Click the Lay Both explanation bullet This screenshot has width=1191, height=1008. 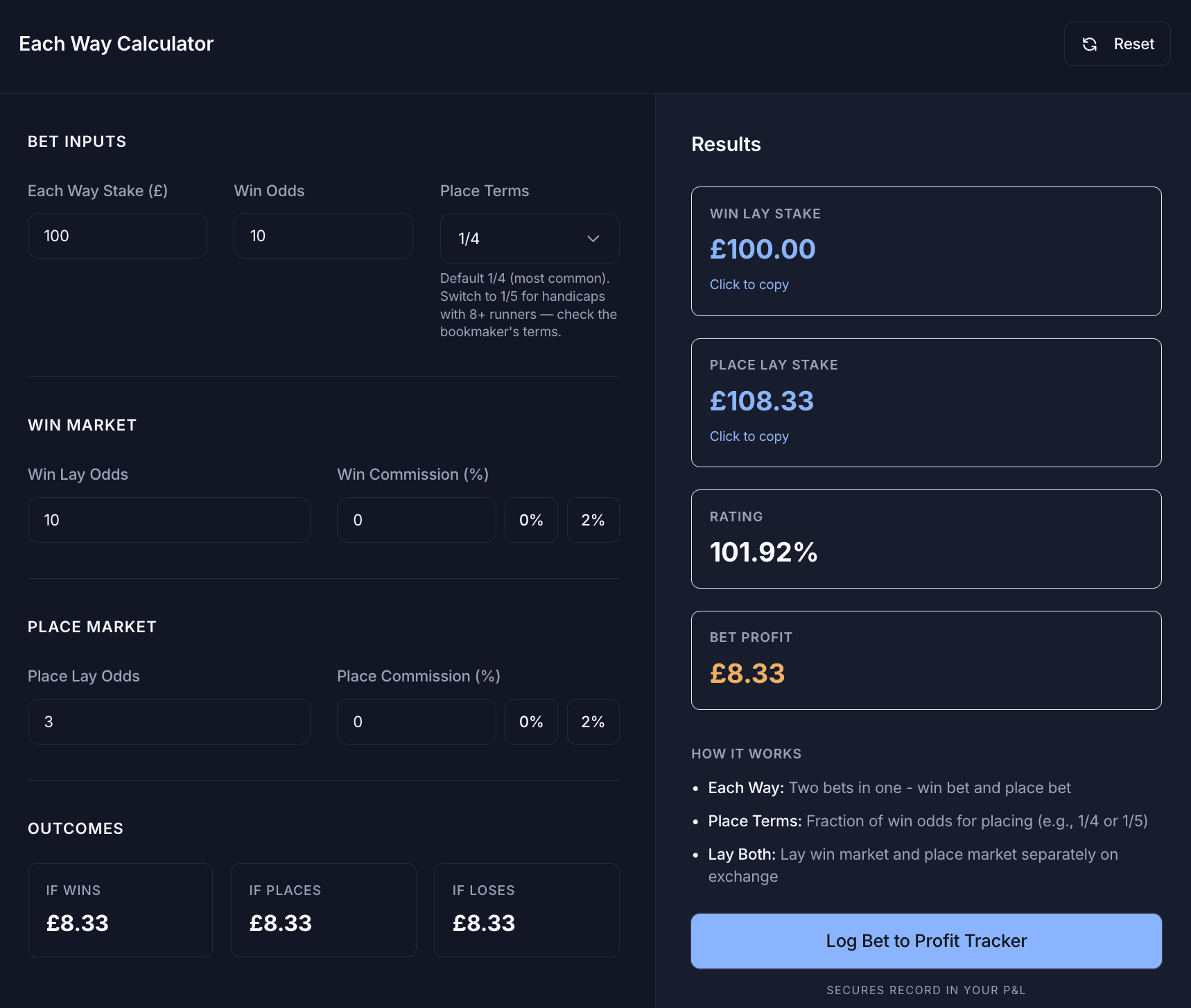913,865
